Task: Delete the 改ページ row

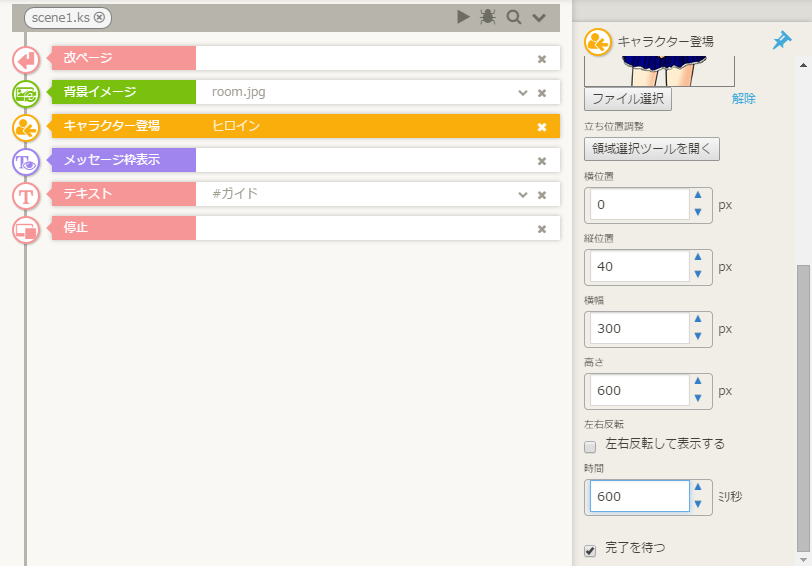Action: (x=542, y=59)
